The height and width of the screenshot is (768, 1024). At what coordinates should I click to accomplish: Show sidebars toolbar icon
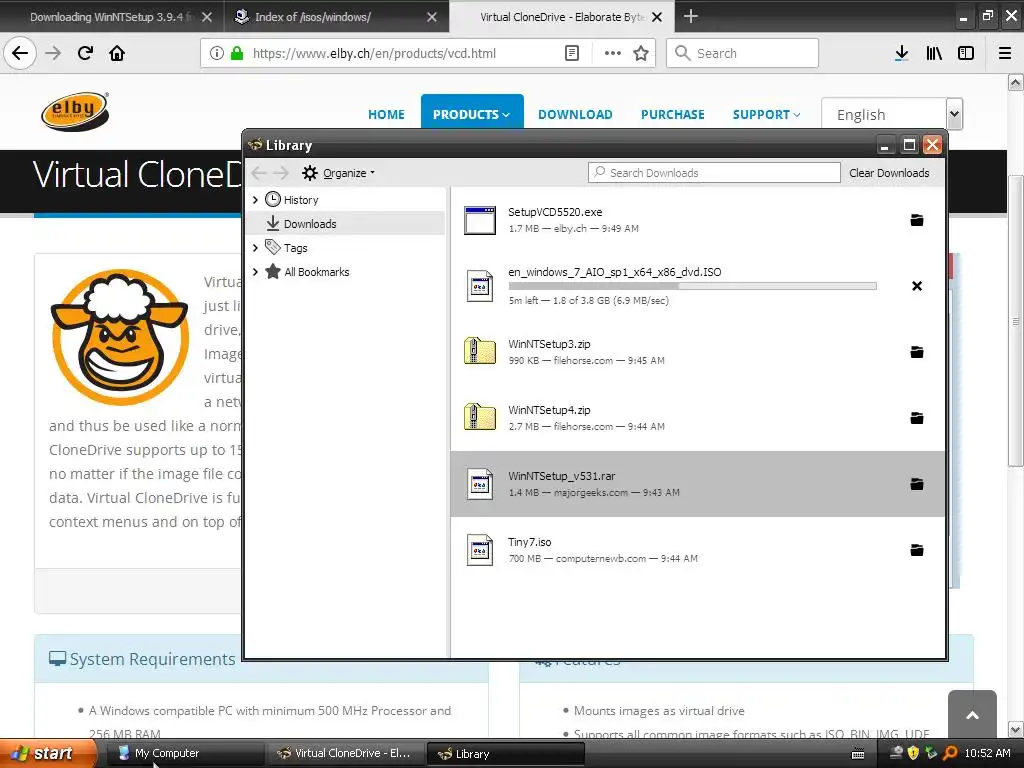click(x=966, y=53)
